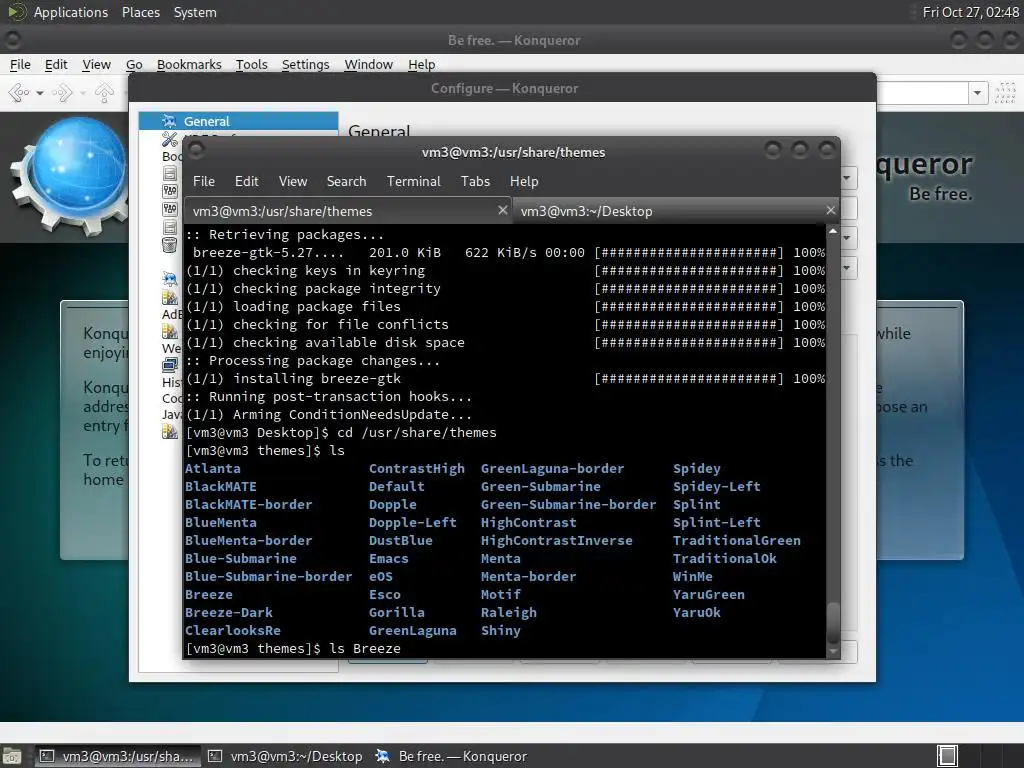Click the WinMe entry in terminal
Viewport: 1024px width, 768px height.
tap(692, 576)
